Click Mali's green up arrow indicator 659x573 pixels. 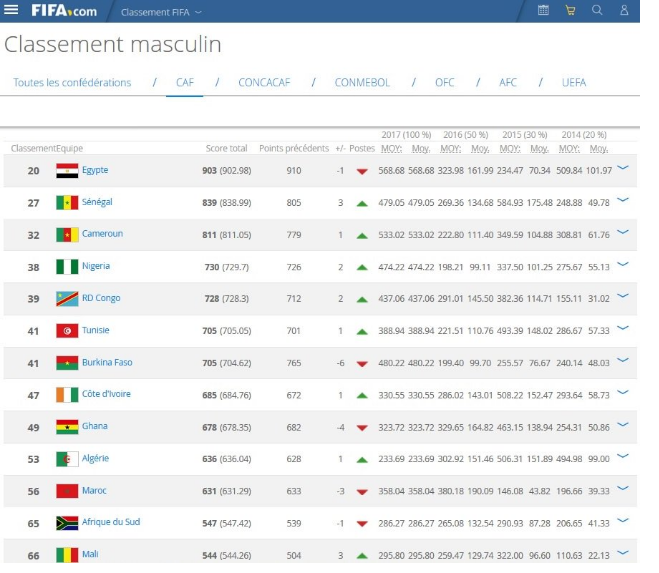coord(362,556)
